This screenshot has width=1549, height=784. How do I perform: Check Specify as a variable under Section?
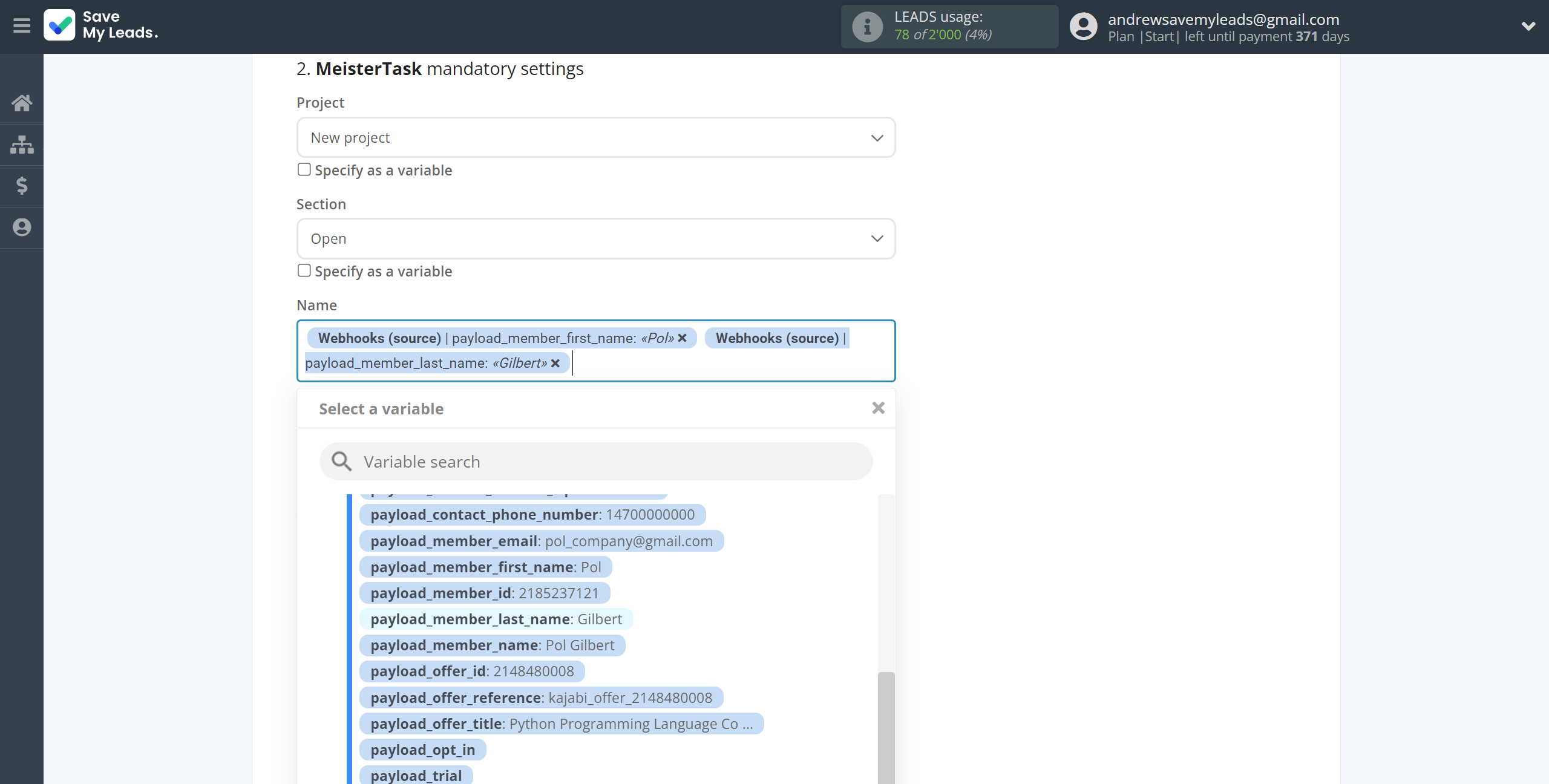304,270
